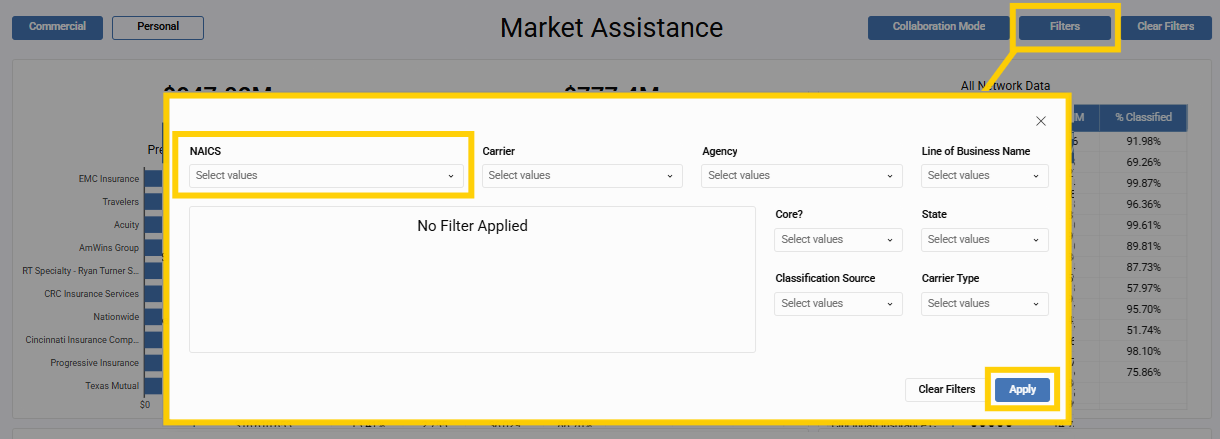This screenshot has height=439, width=1220.
Task: Expand the Carrier Type dropdown
Action: pos(985,303)
